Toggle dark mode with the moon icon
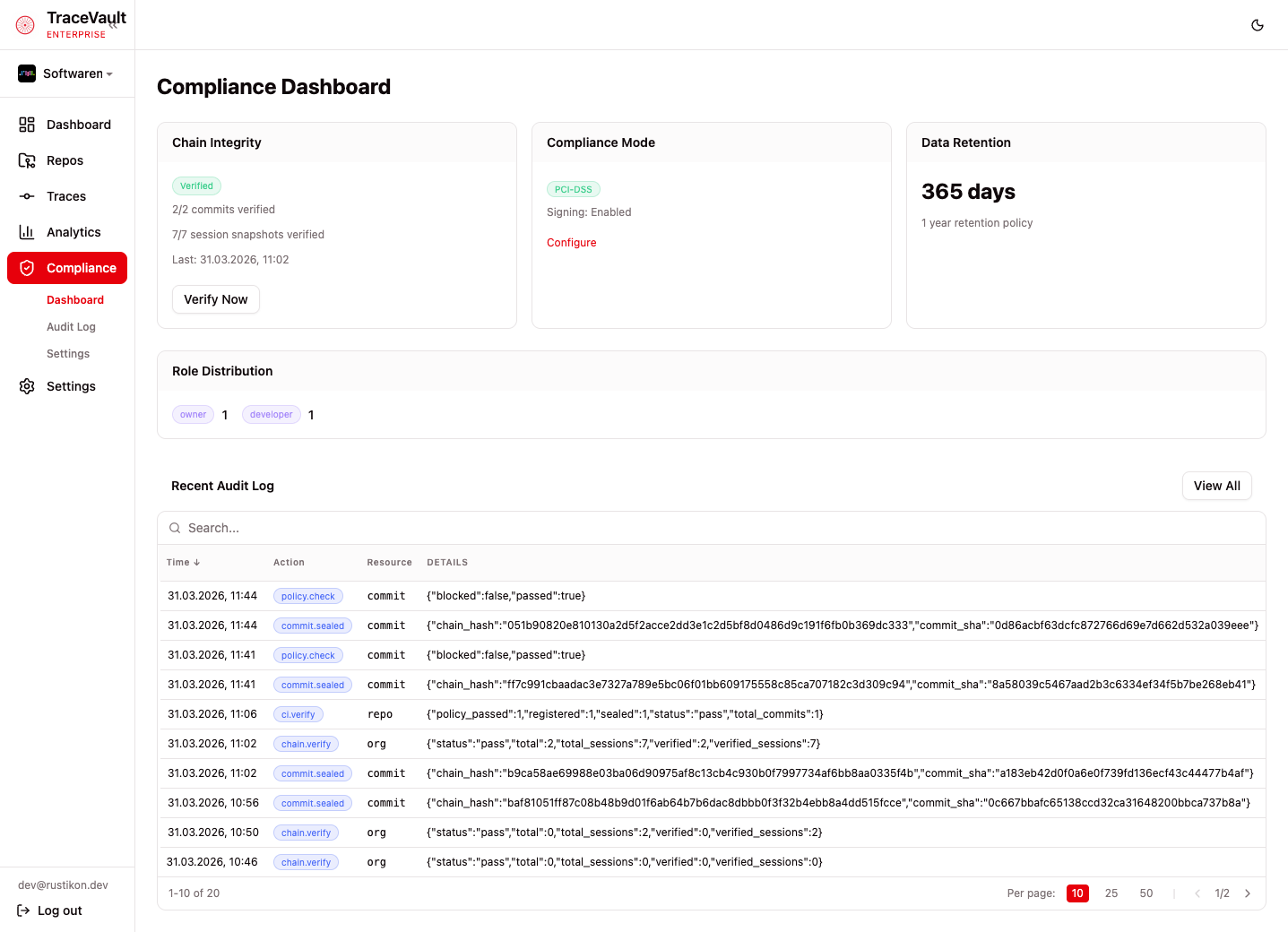 pyautogui.click(x=1257, y=25)
